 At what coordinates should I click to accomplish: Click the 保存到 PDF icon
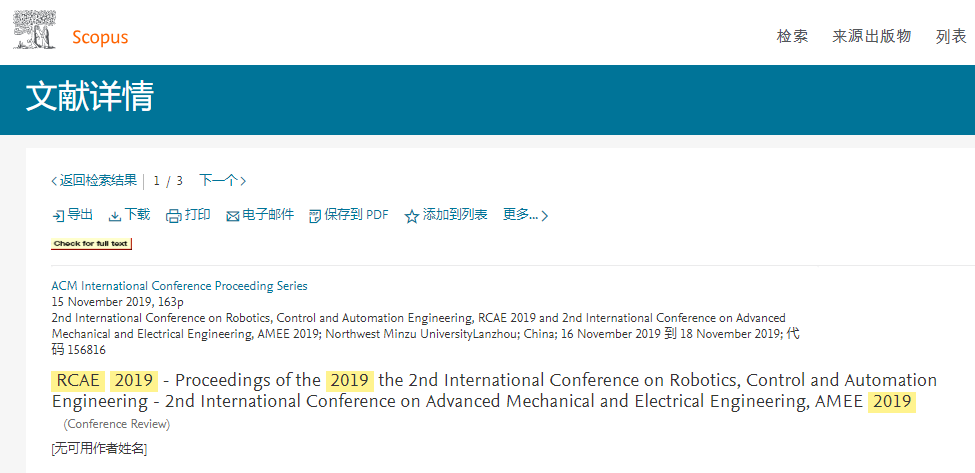coord(315,216)
